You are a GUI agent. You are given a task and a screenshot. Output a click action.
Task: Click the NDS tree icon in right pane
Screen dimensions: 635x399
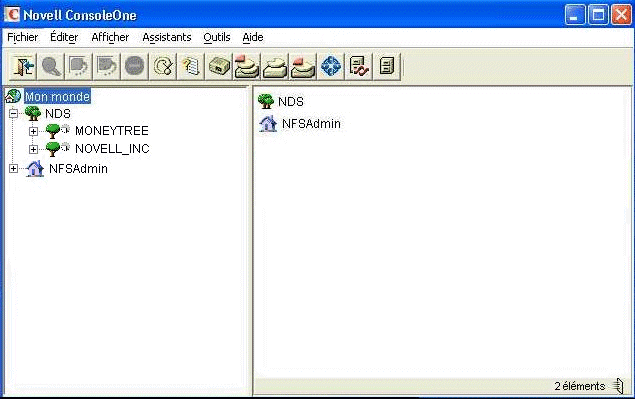[266, 101]
